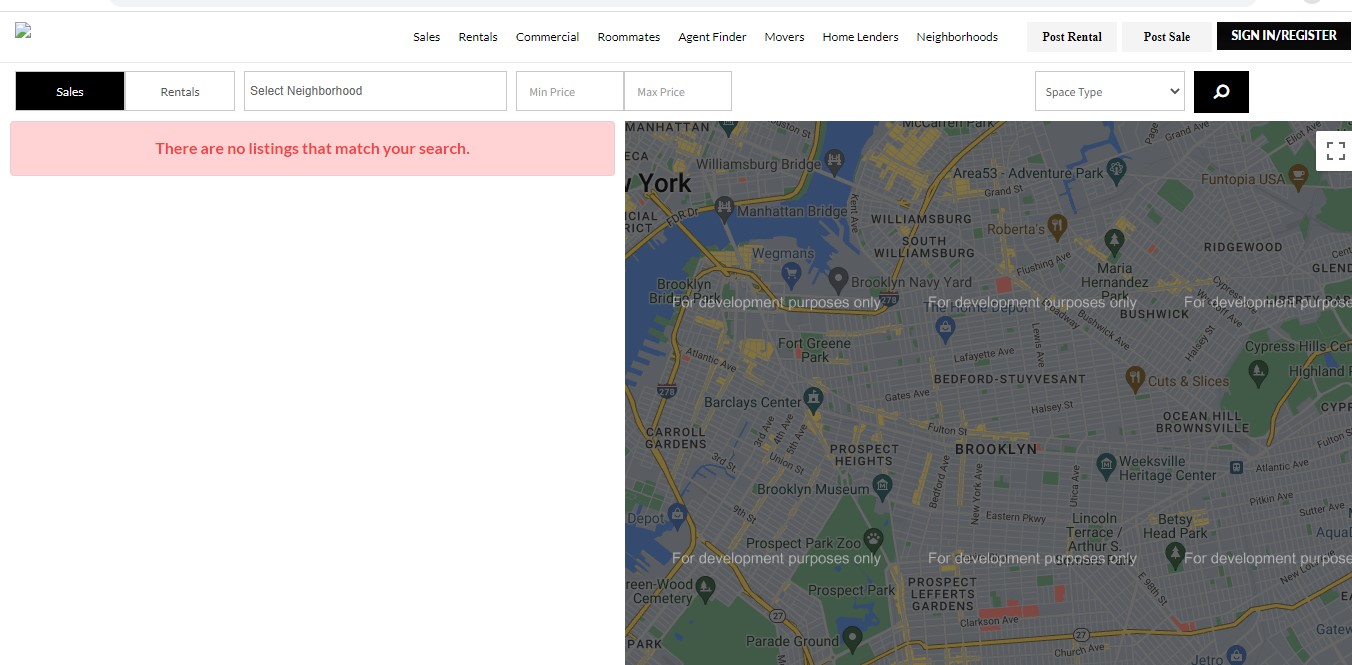Viewport: 1352px width, 665px height.
Task: Click the site logo image
Action: point(23,31)
